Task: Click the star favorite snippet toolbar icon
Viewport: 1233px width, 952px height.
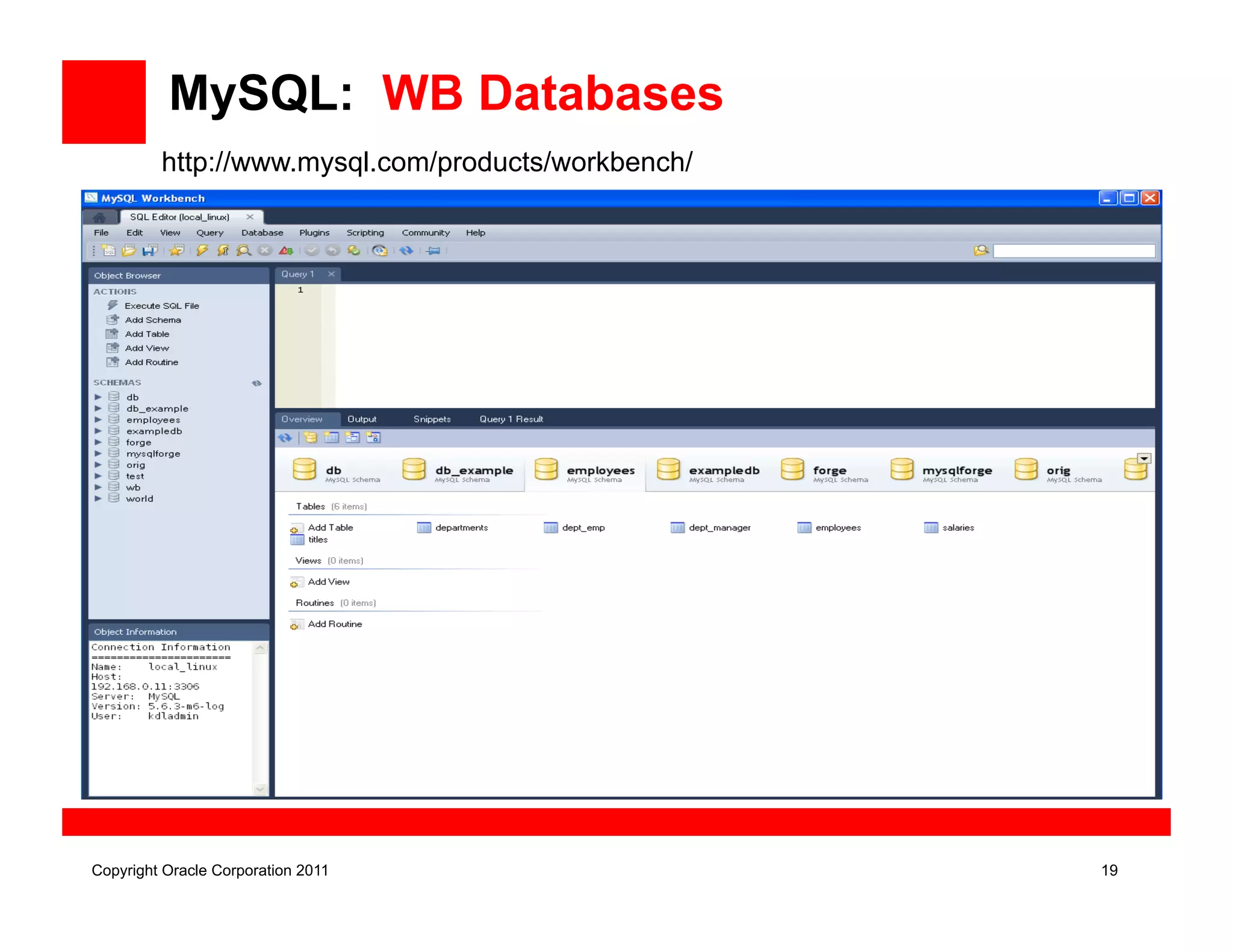Action: pos(177,250)
